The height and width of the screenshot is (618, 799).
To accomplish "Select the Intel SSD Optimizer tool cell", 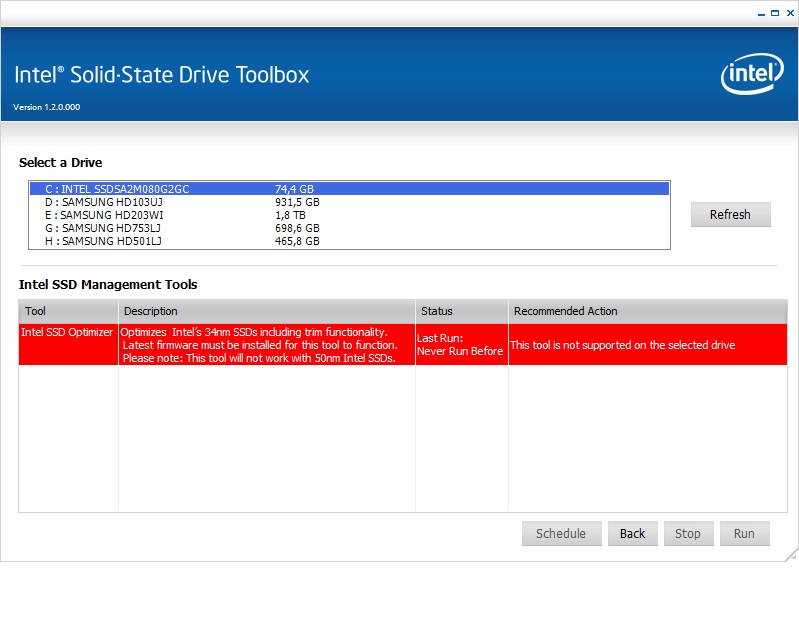I will [x=68, y=344].
